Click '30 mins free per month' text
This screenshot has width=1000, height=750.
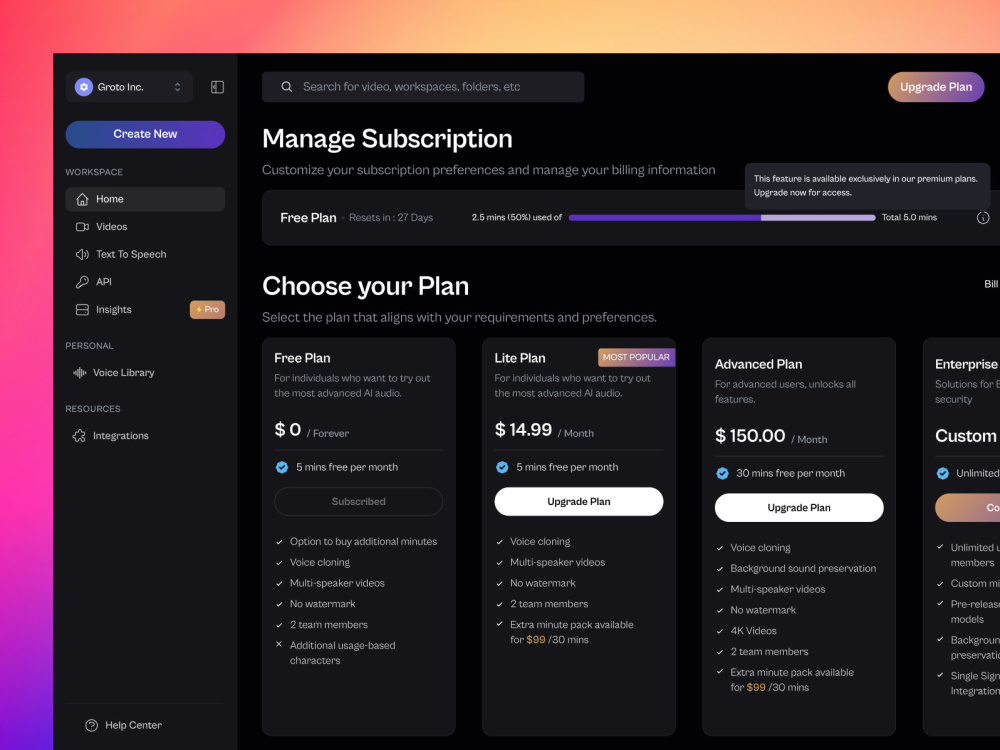tap(790, 473)
